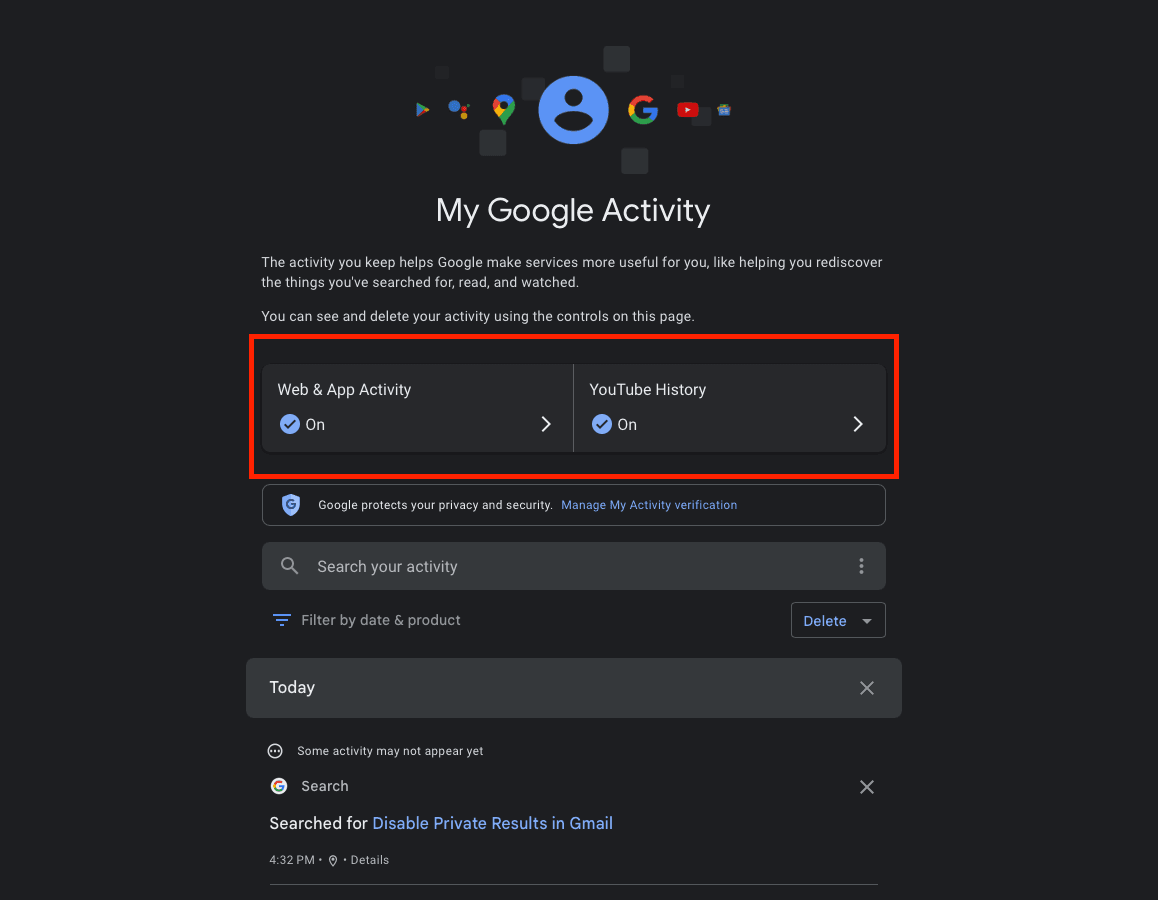Open Filter by date & product
Image resolution: width=1158 pixels, height=900 pixels.
tap(366, 620)
